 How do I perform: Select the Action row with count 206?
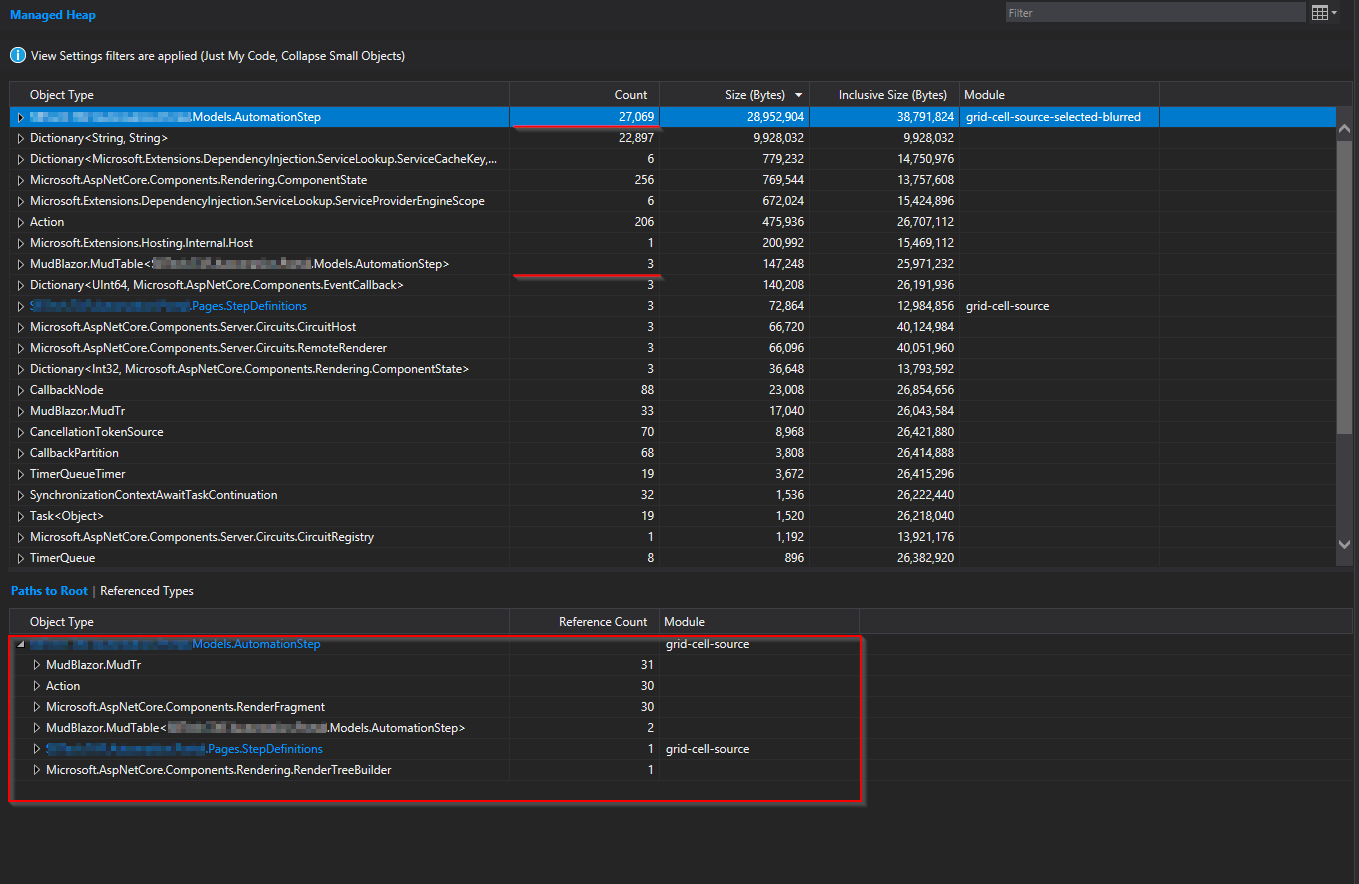[x=673, y=222]
